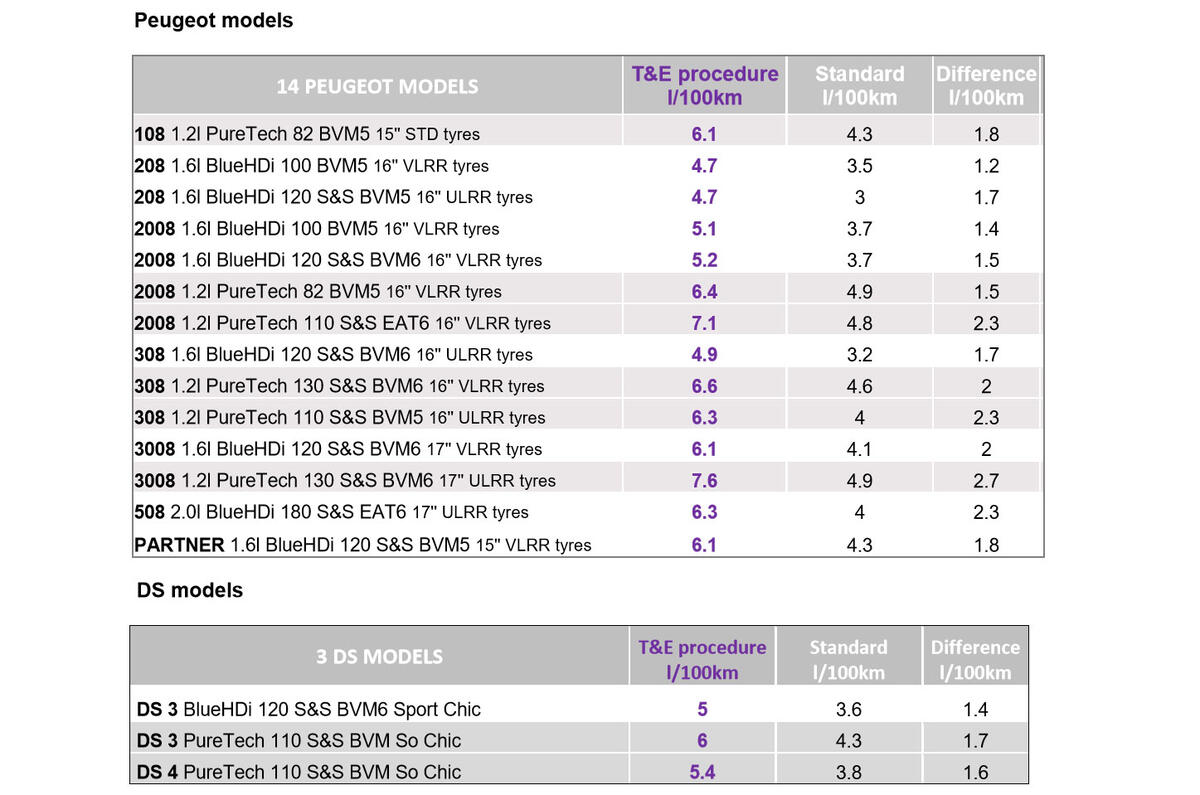This screenshot has height=795, width=1200.
Task: Click the Peugeot table 'Difference l/100km' header
Action: (986, 86)
